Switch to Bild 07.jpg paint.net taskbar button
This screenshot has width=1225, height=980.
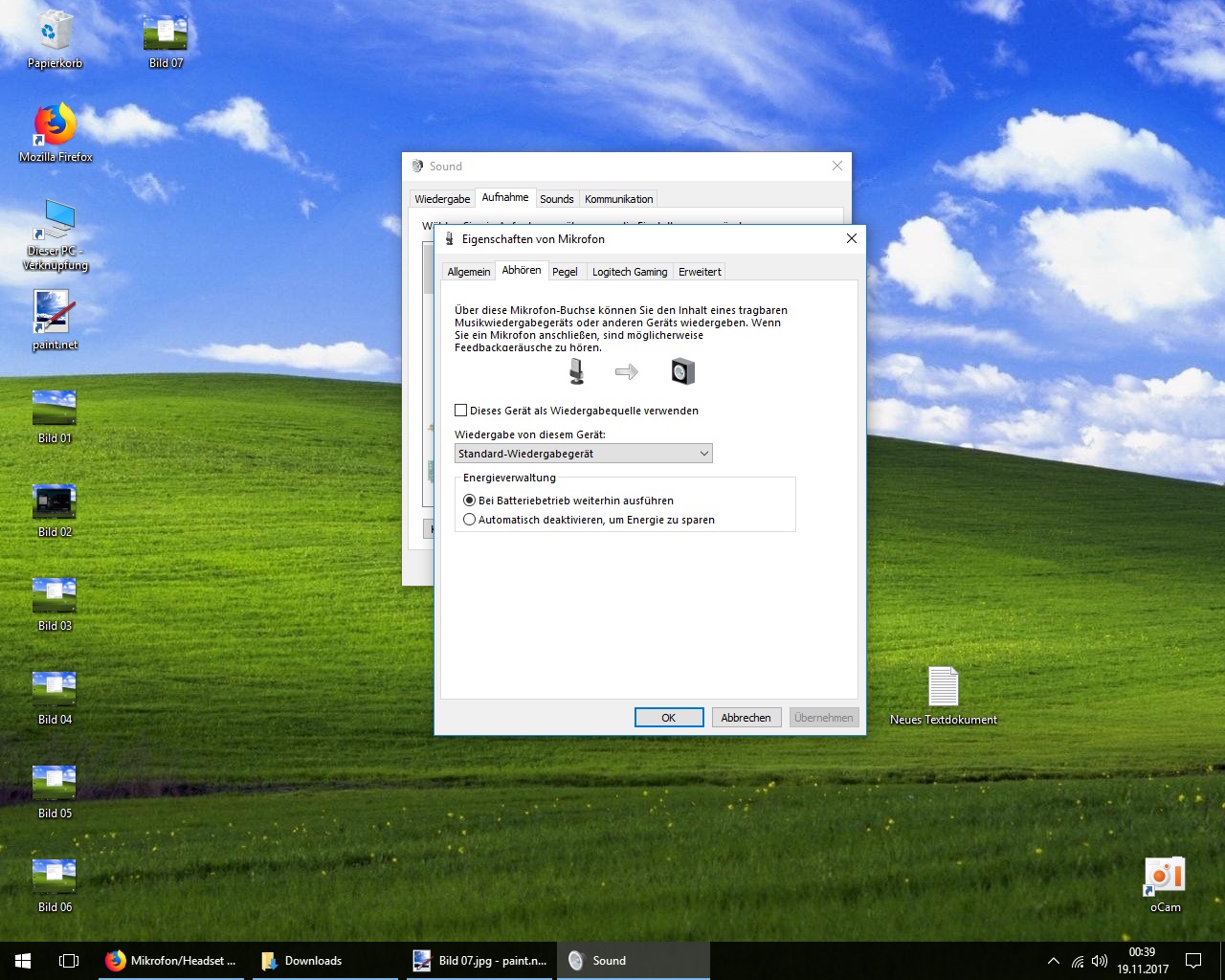(479, 961)
